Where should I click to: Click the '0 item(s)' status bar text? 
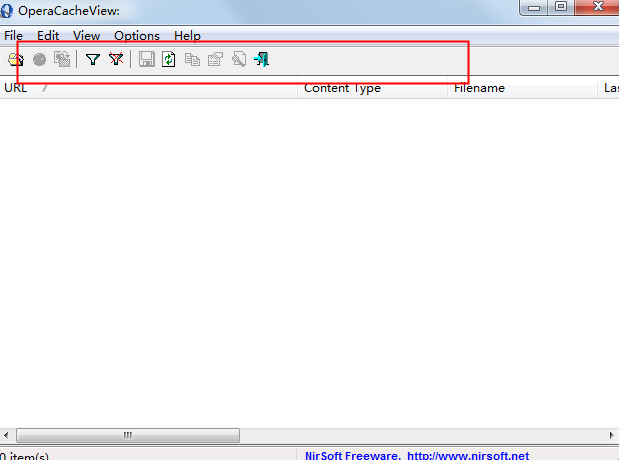[24, 456]
